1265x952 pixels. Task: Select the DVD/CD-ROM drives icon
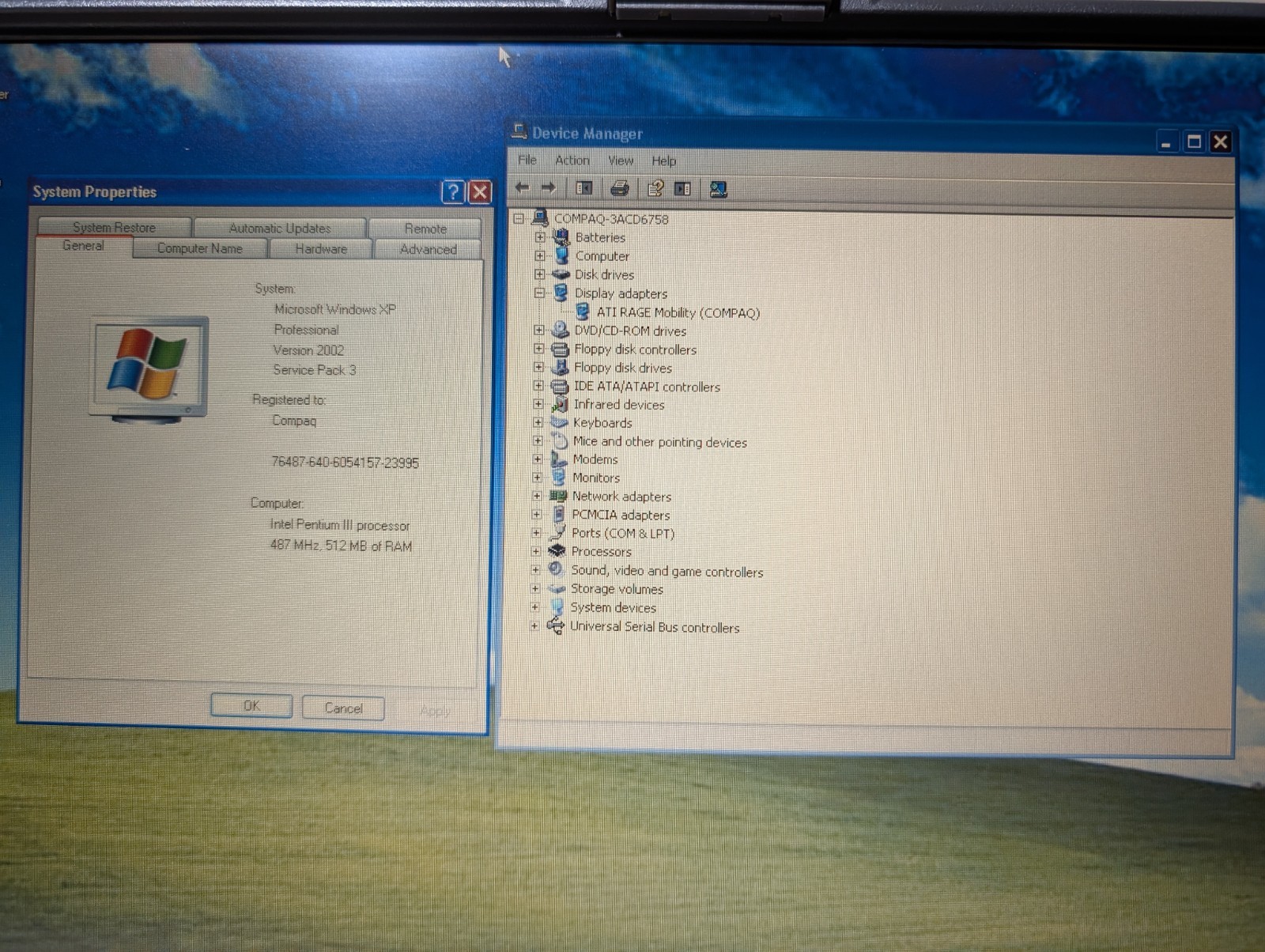point(561,330)
